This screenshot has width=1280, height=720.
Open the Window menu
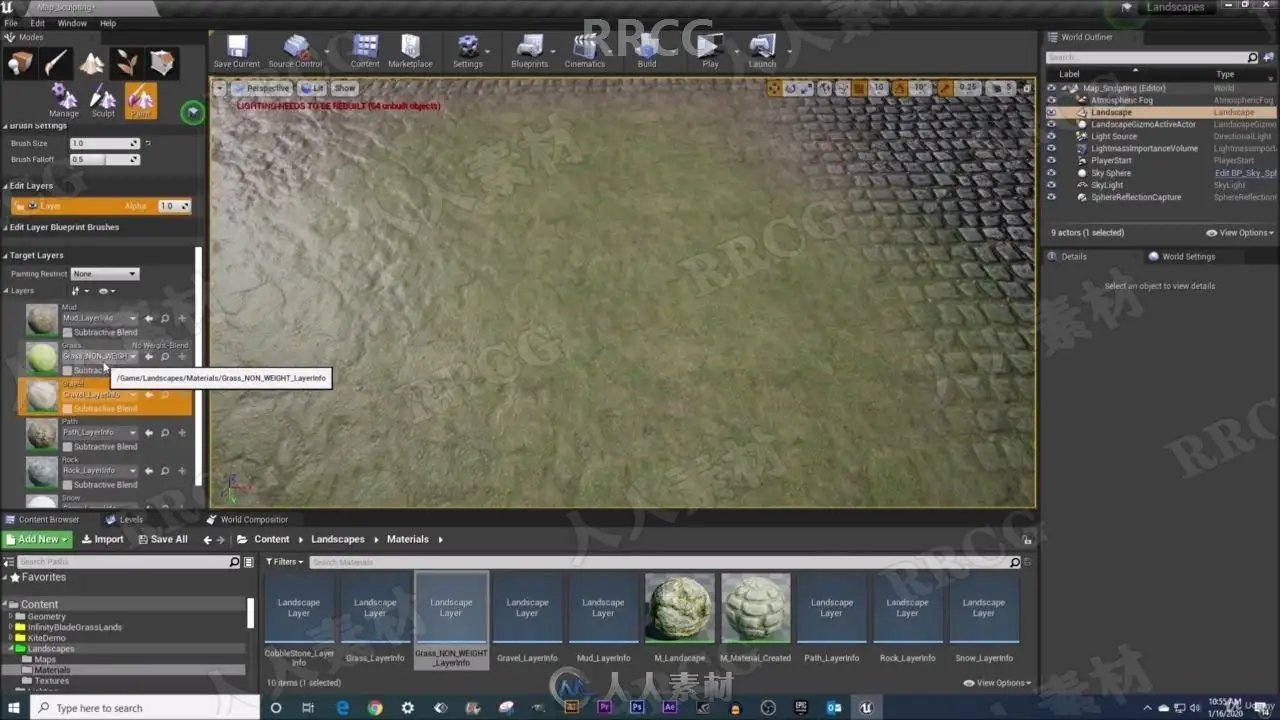pos(72,23)
